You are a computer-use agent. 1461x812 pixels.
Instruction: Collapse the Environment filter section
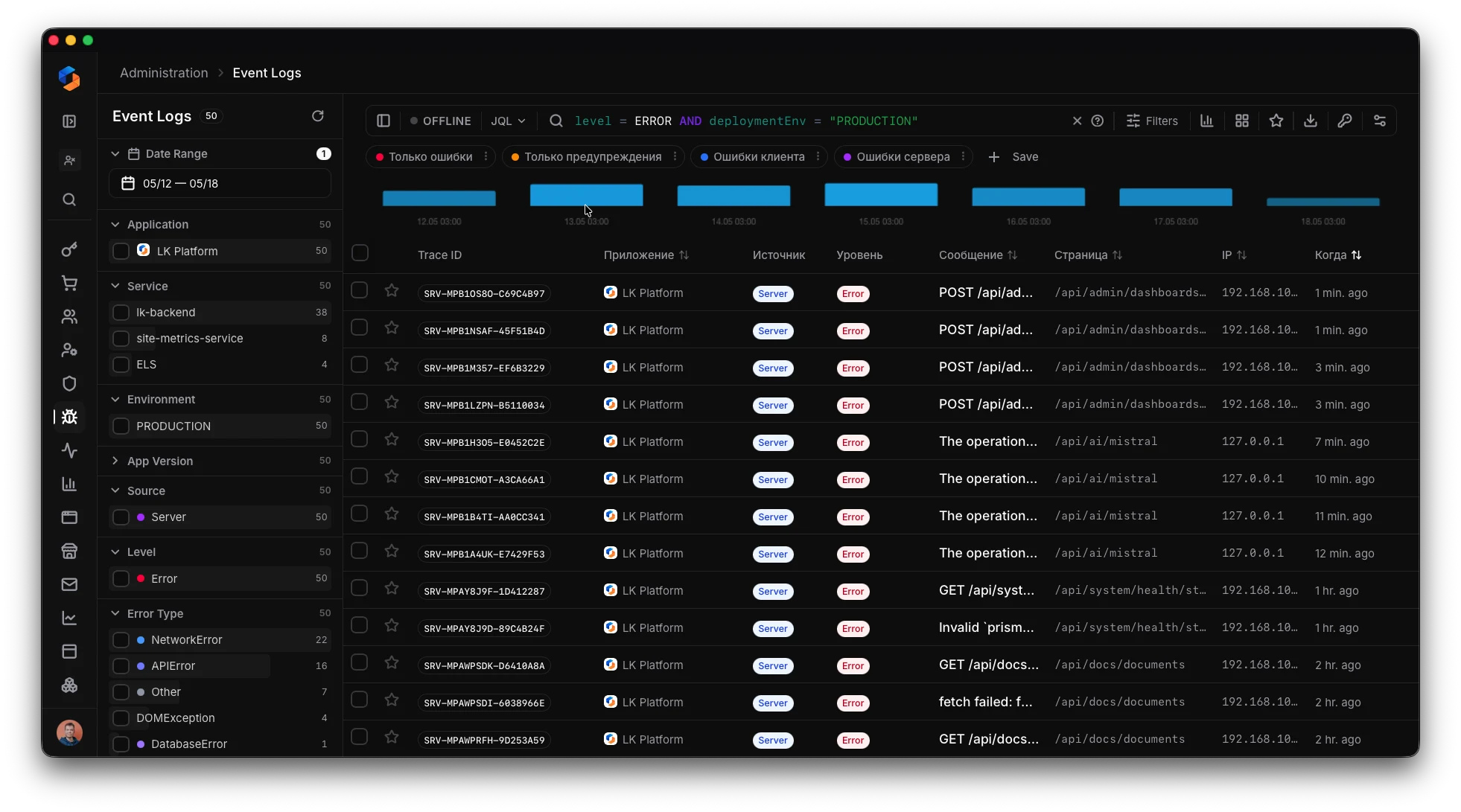point(115,400)
